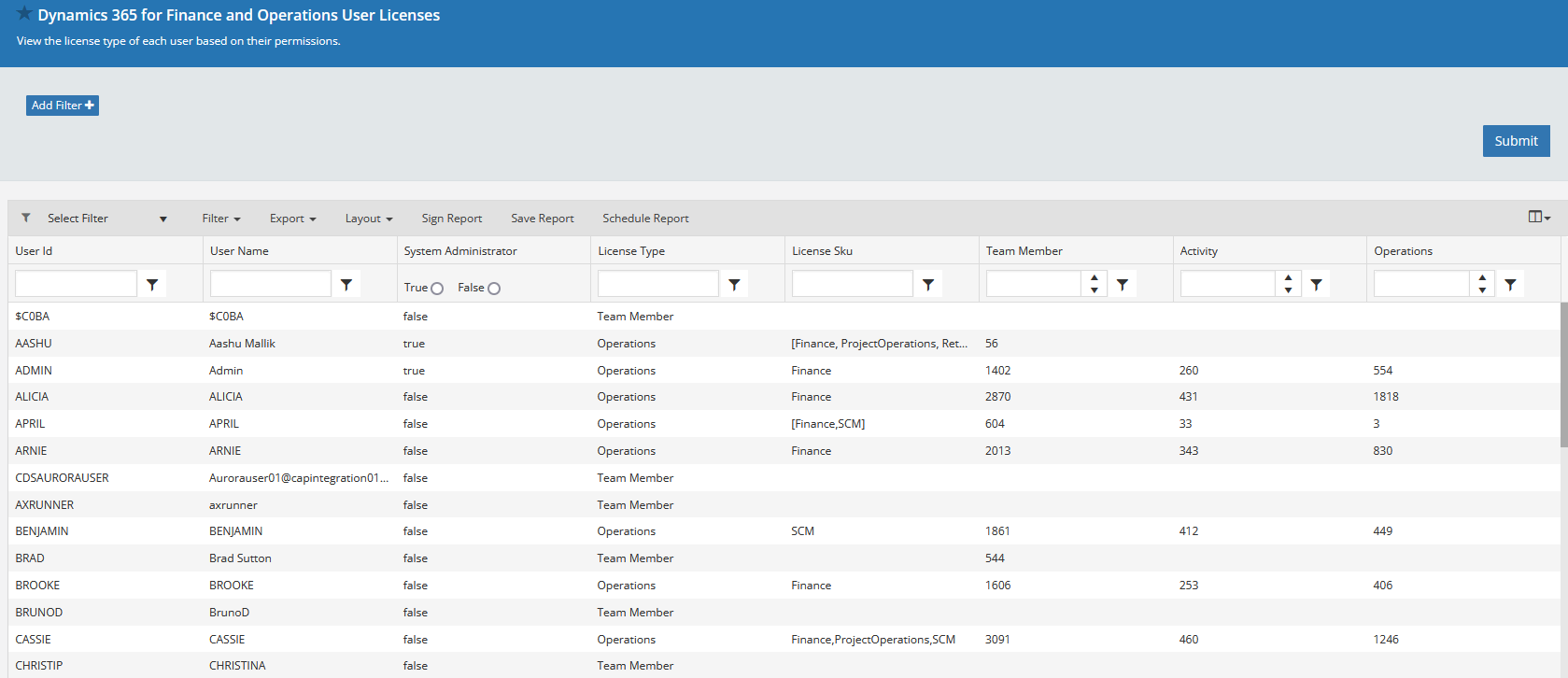Click the Finance,ProjectOperations,SCM cell for CASSIE
The height and width of the screenshot is (678, 1568).
point(873,640)
